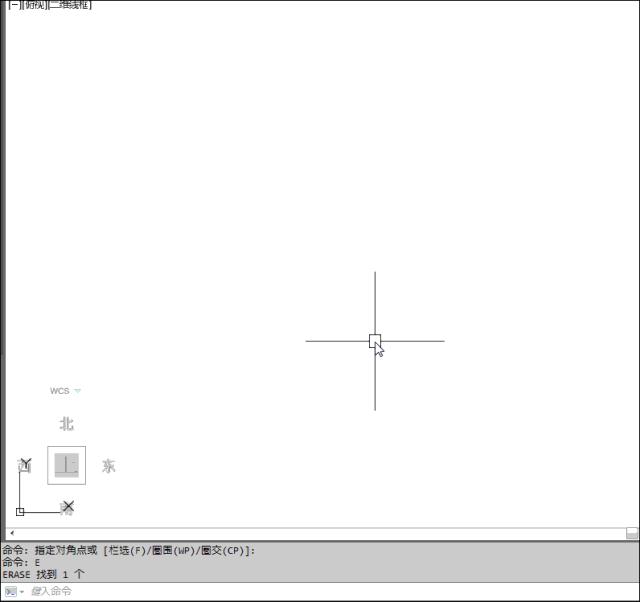Open the 二维线框 visual style menu
This screenshot has height=602, width=640.
click(x=69, y=5)
